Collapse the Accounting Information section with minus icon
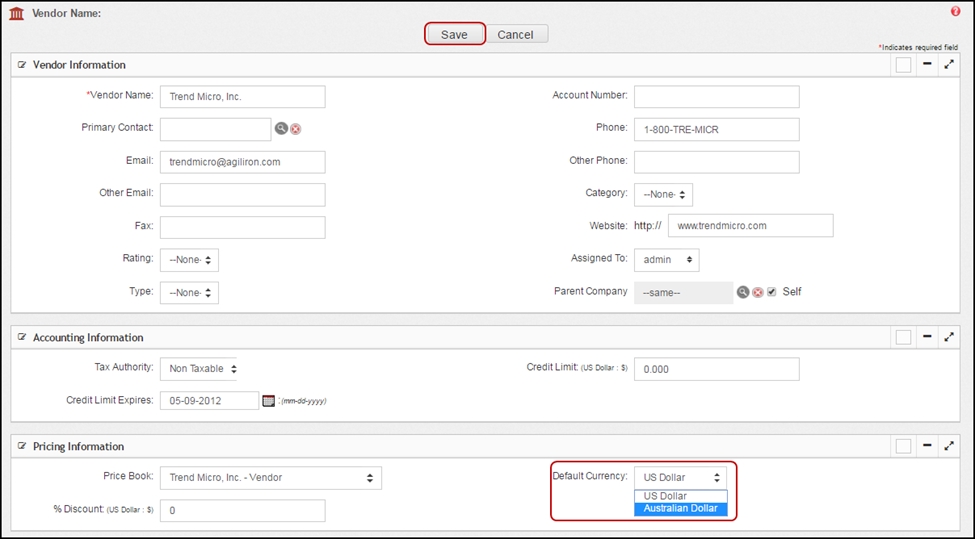 927,336
